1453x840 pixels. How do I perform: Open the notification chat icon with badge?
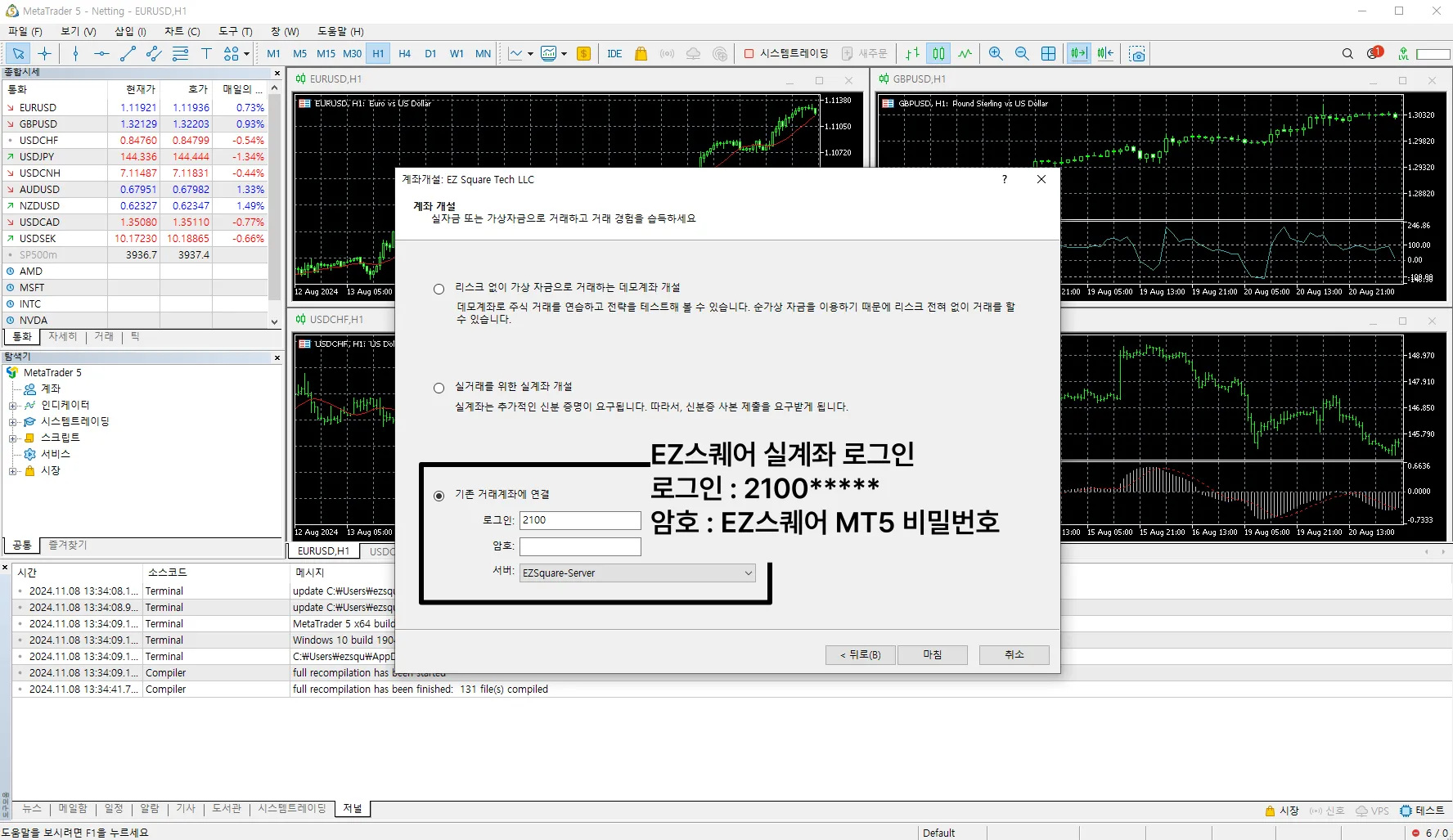(x=1374, y=54)
